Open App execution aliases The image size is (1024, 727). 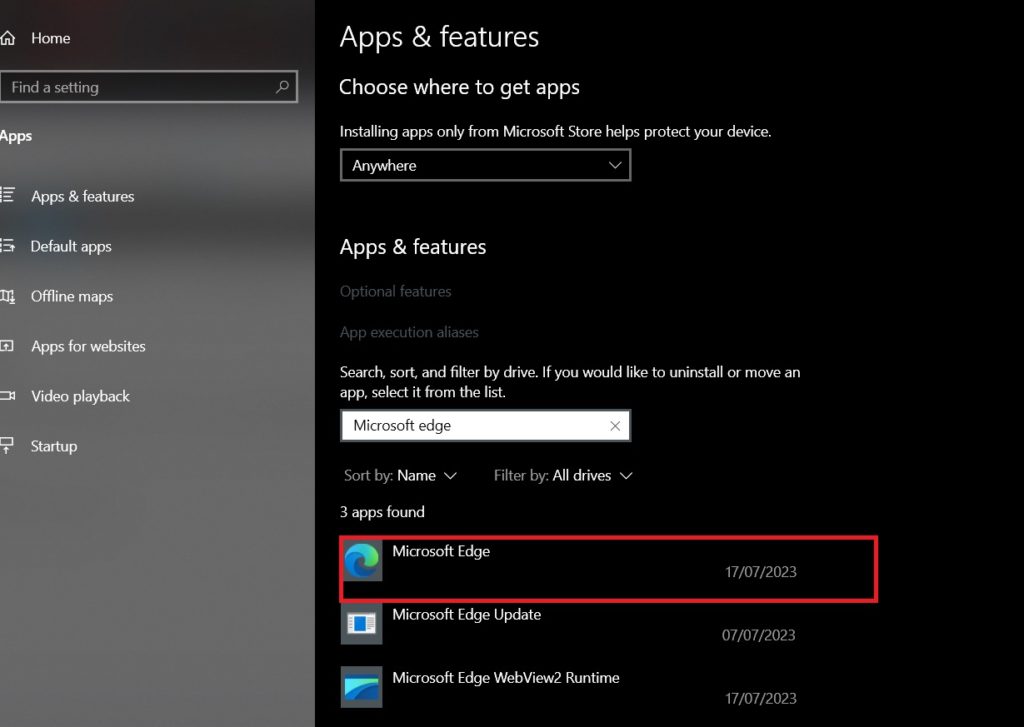point(410,332)
